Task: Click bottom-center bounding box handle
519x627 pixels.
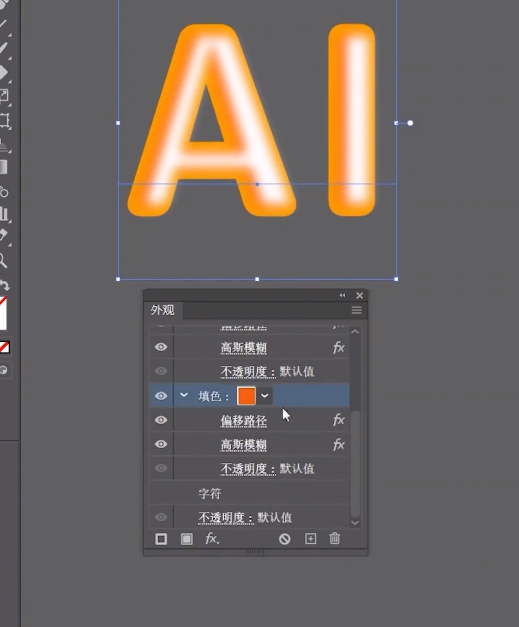Action: 257,279
